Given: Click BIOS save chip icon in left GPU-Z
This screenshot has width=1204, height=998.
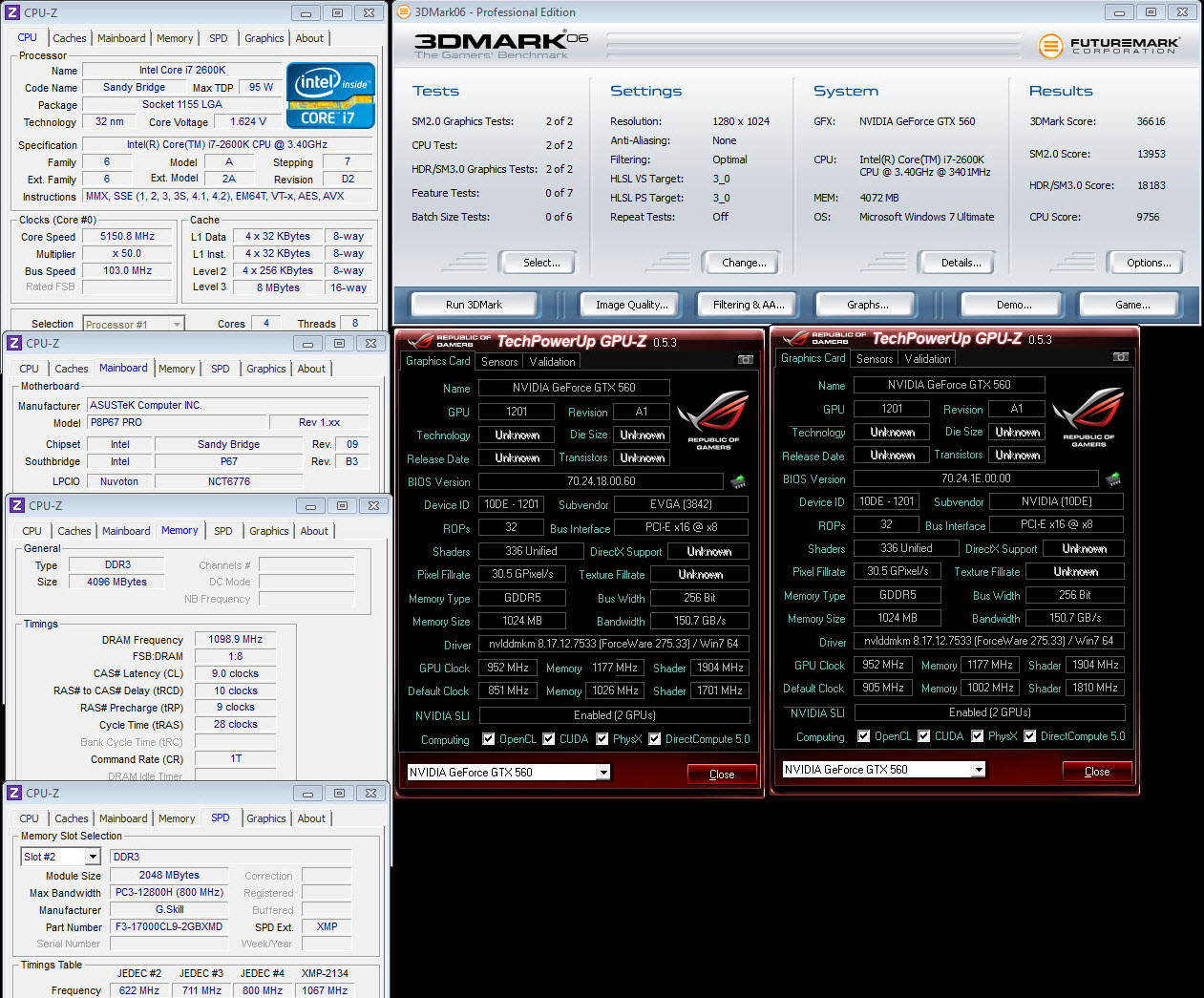Looking at the screenshot, I should (x=738, y=481).
